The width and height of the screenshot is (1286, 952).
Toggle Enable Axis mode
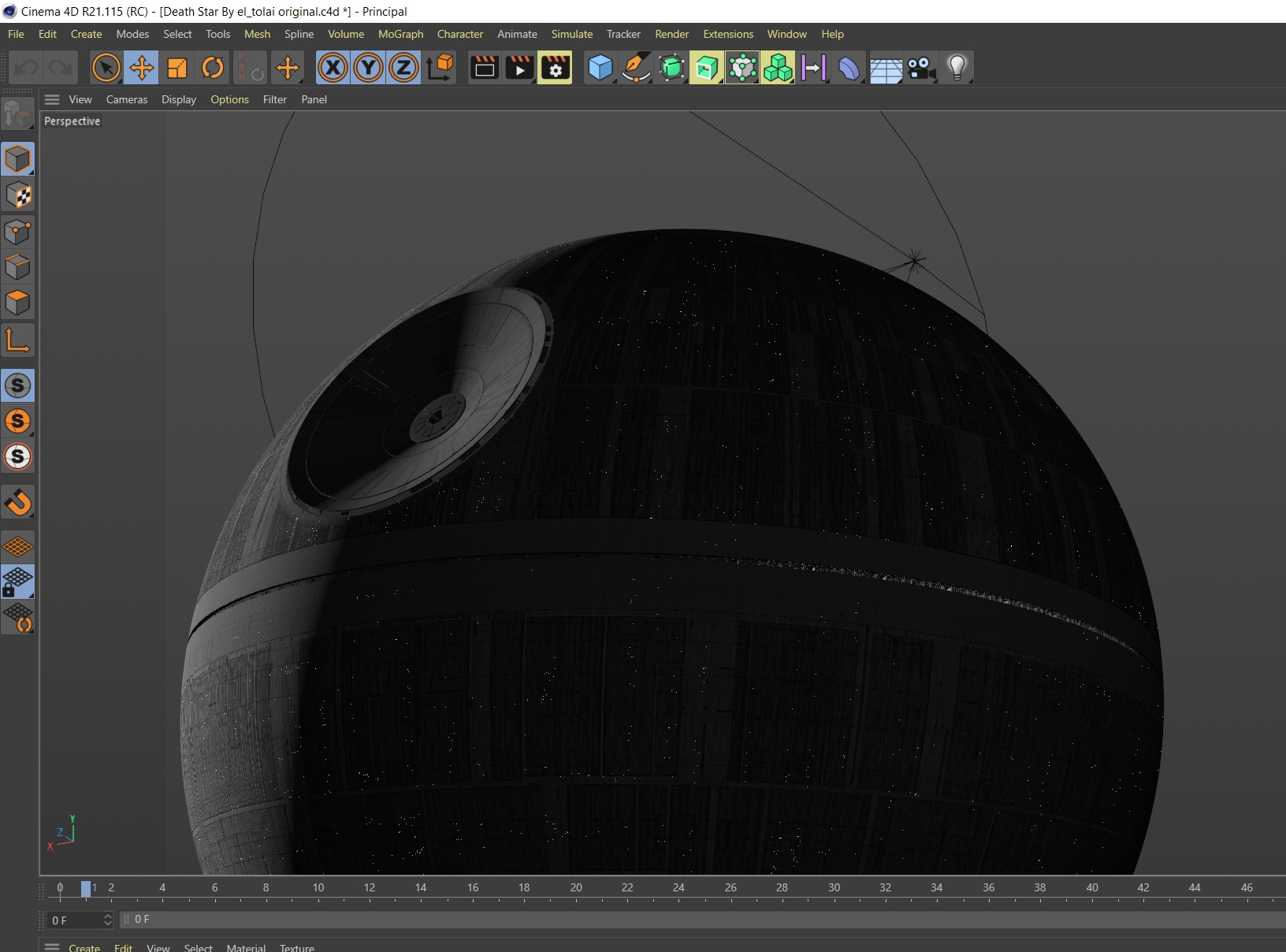tap(18, 340)
